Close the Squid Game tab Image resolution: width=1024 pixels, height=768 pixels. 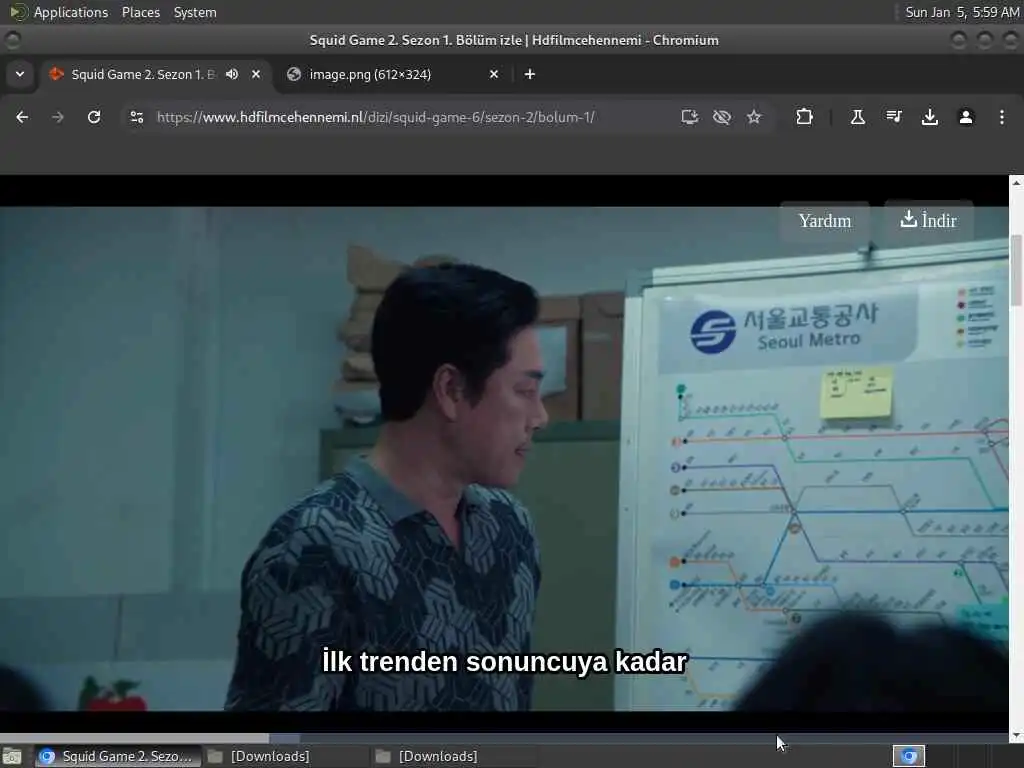click(x=256, y=74)
